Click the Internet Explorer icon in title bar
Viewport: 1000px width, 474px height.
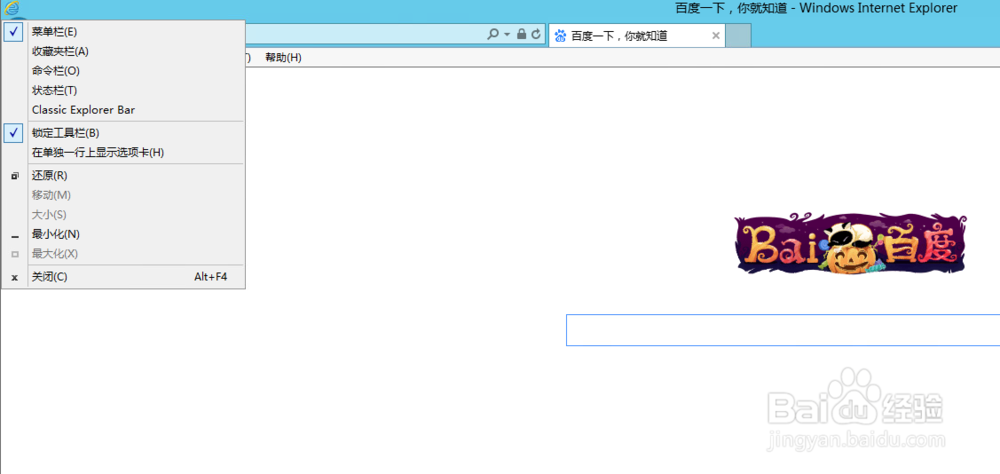11,9
